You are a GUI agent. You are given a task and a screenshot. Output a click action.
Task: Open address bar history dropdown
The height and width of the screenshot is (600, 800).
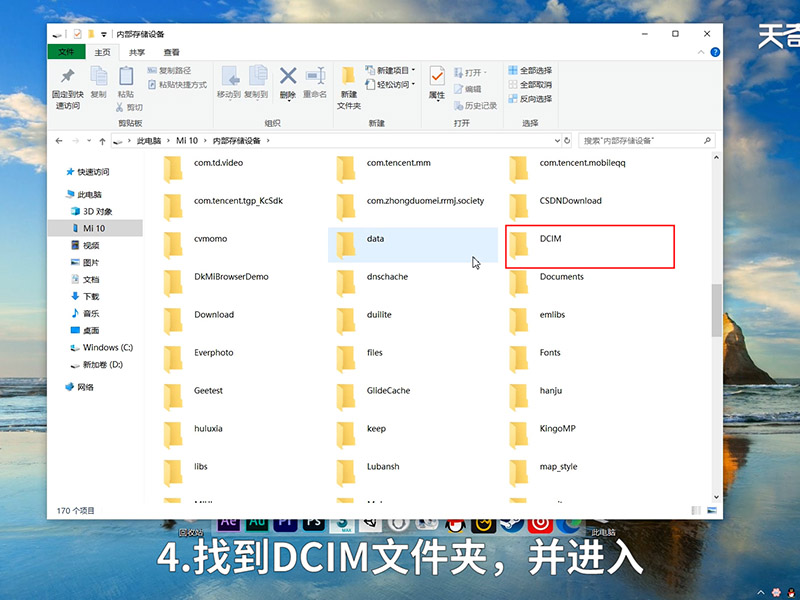(x=557, y=141)
